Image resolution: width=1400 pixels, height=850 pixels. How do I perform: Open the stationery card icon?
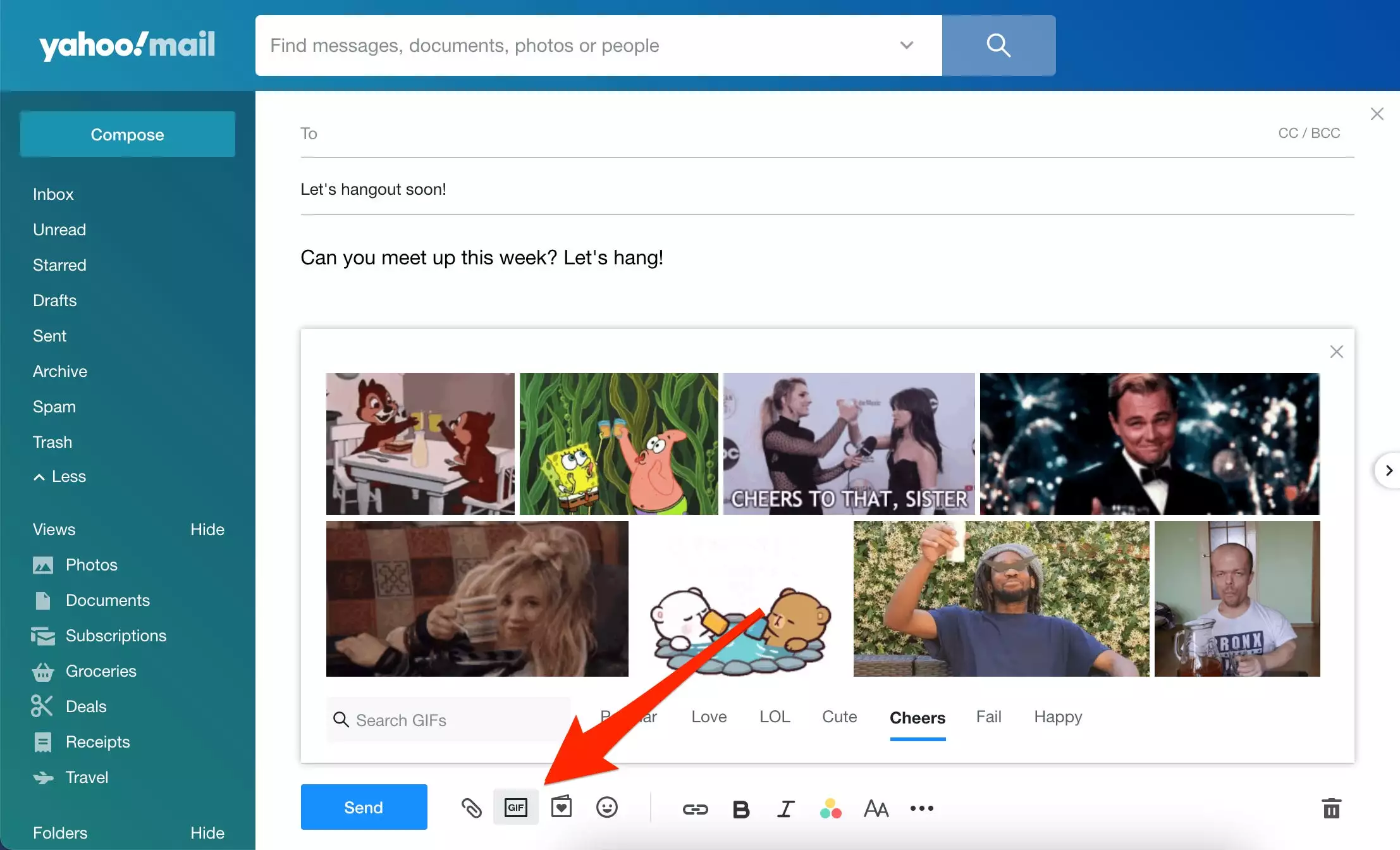(562, 807)
